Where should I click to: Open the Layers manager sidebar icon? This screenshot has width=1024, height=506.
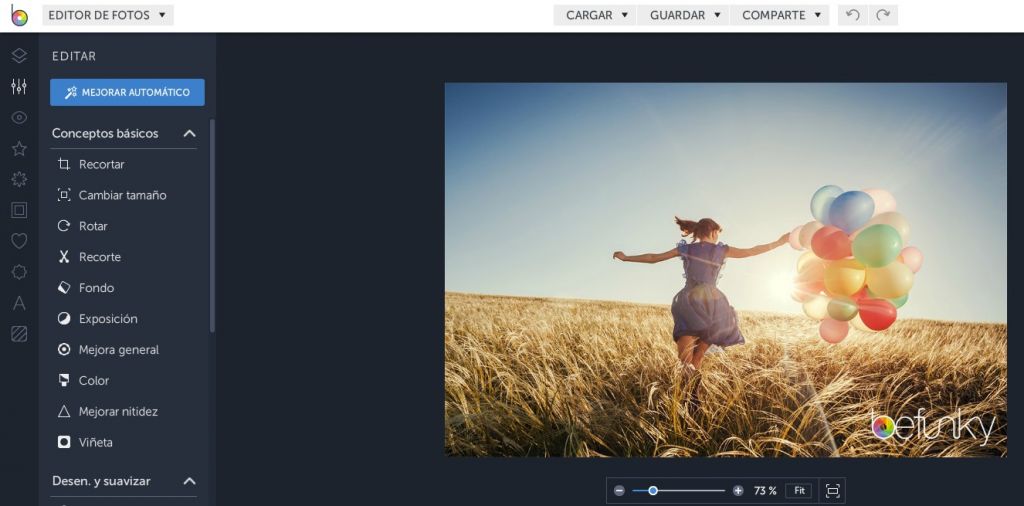(19, 56)
